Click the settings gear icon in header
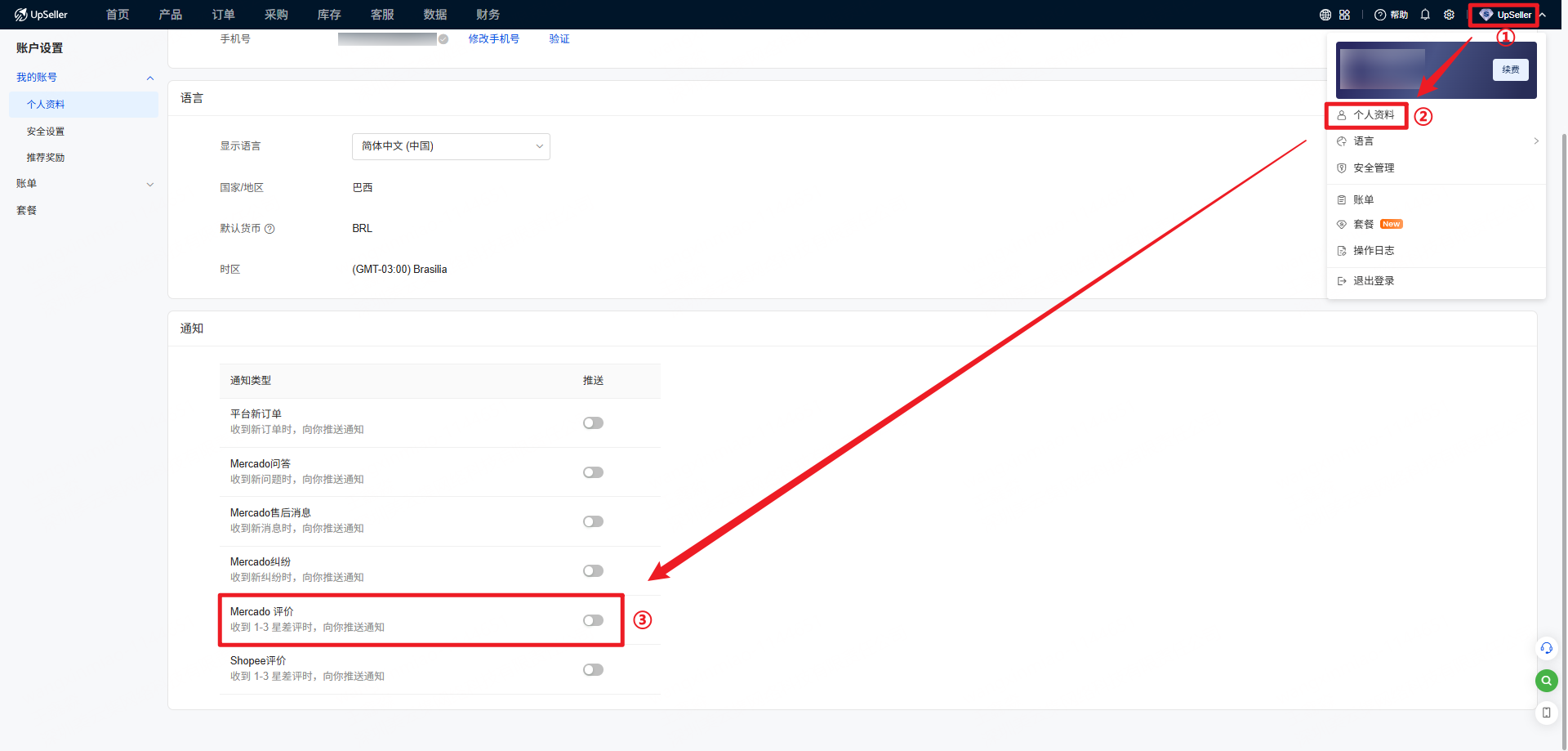The image size is (1568, 751). coord(1449,15)
